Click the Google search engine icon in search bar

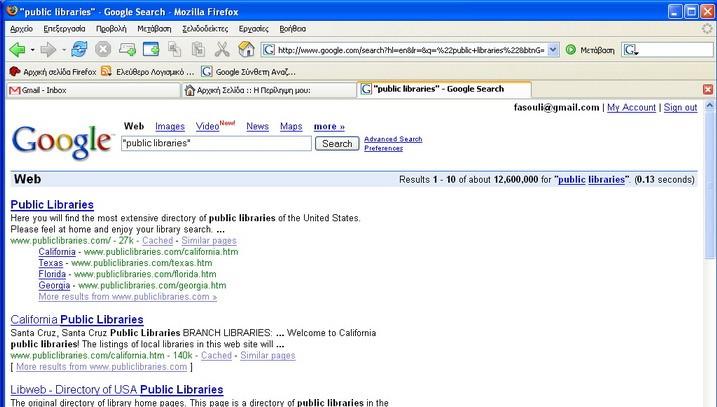click(x=630, y=50)
